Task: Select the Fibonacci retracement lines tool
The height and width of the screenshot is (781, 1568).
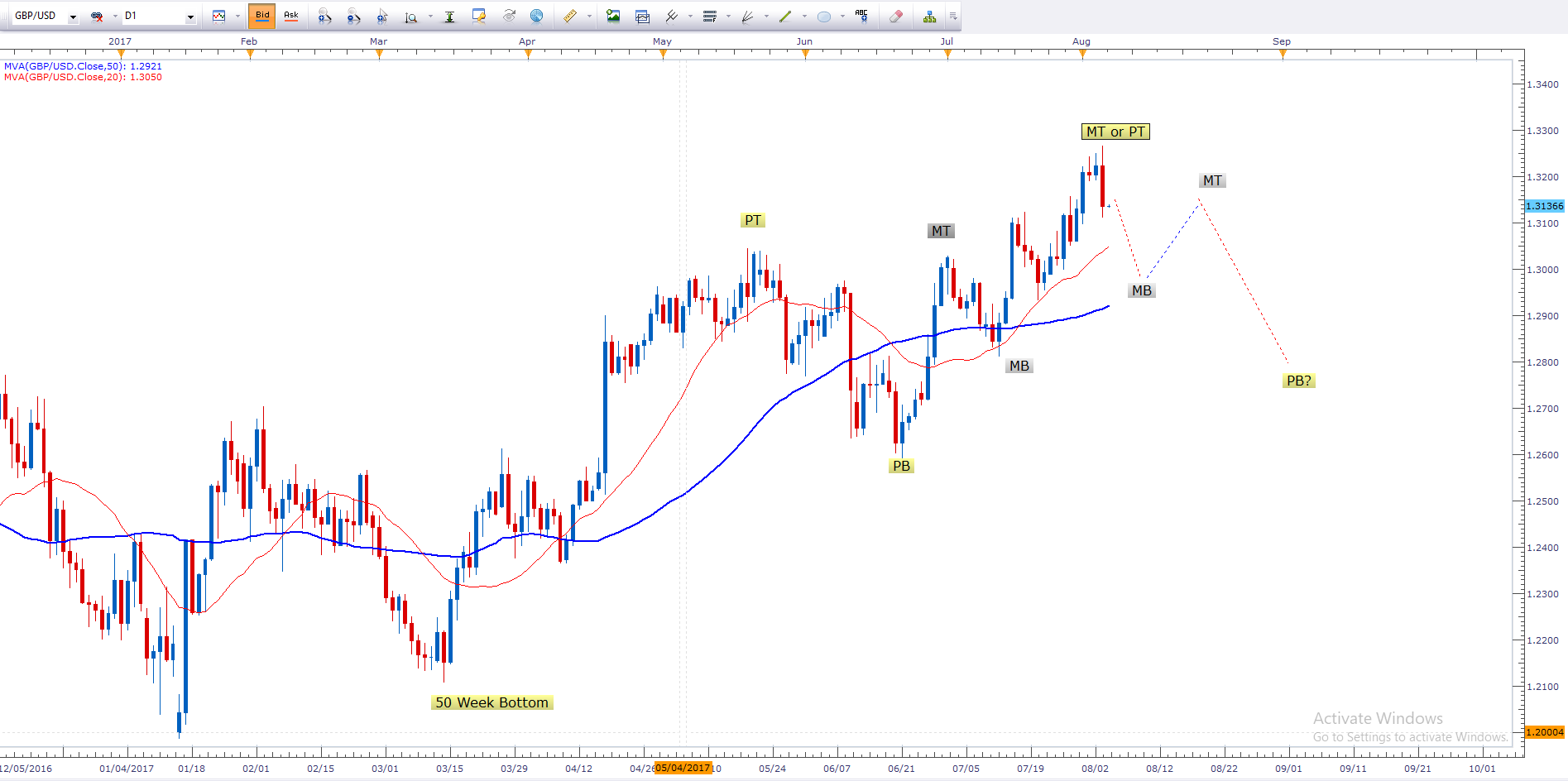Action: (x=709, y=16)
